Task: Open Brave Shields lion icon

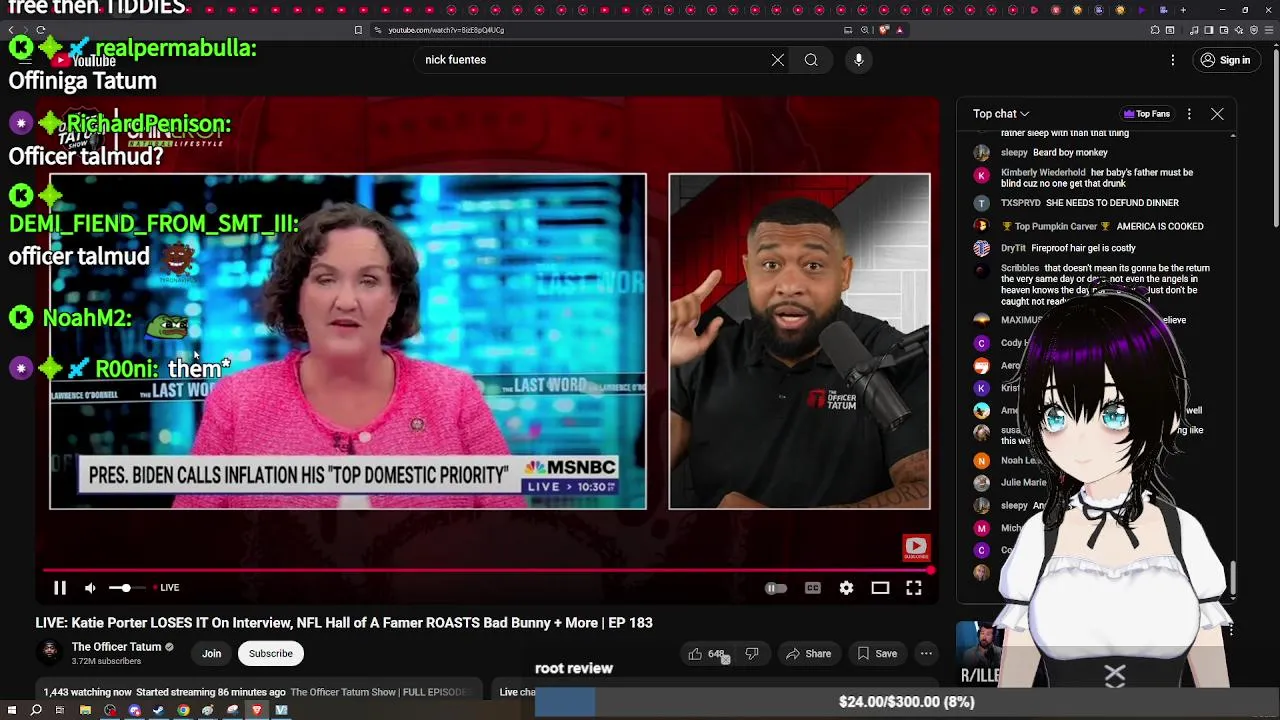Action: (884, 30)
